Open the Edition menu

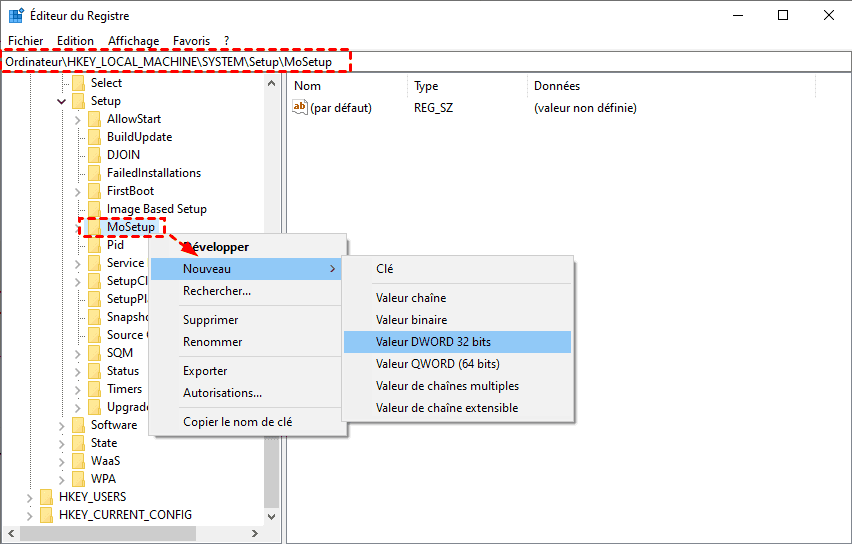[75, 41]
